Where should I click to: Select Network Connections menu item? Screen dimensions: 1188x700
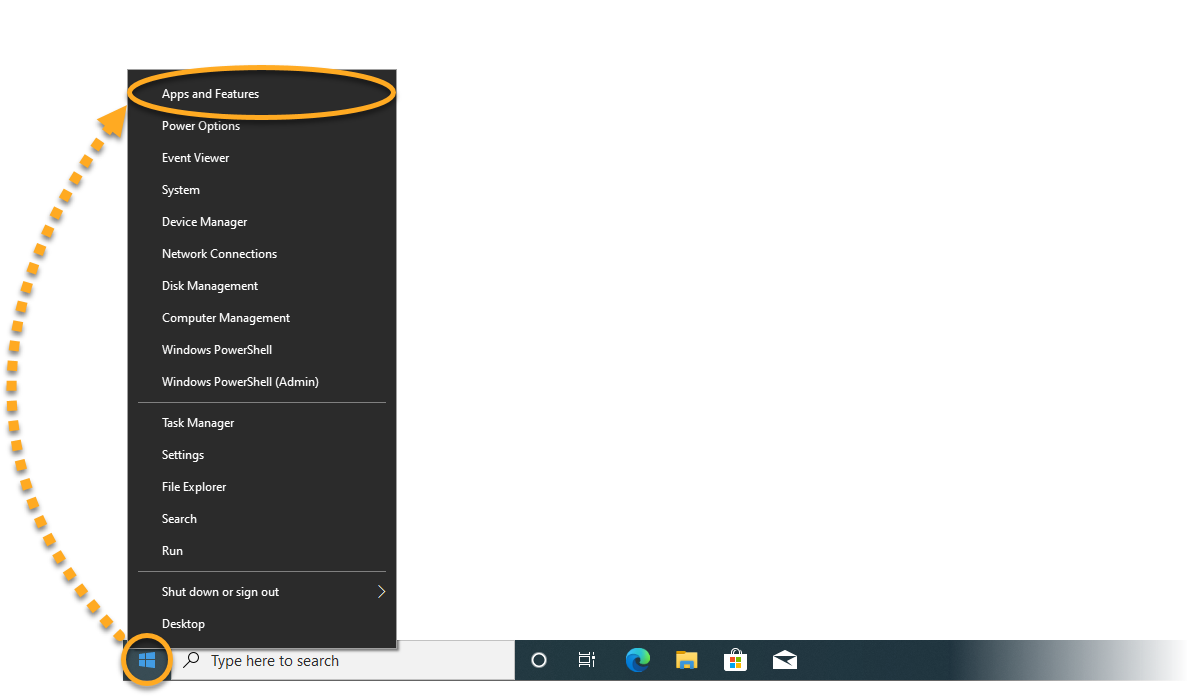220,254
